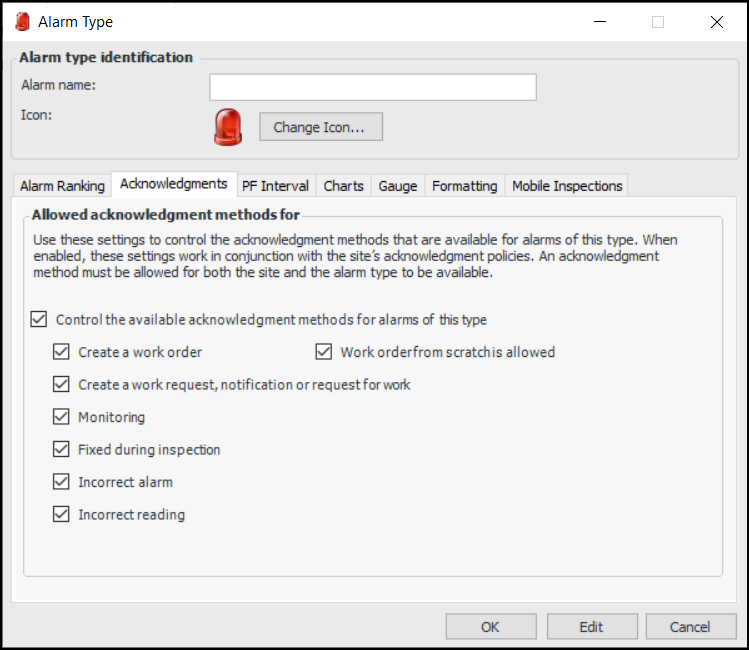749x650 pixels.
Task: Uncheck the Monitoring checkbox
Action: (x=62, y=417)
